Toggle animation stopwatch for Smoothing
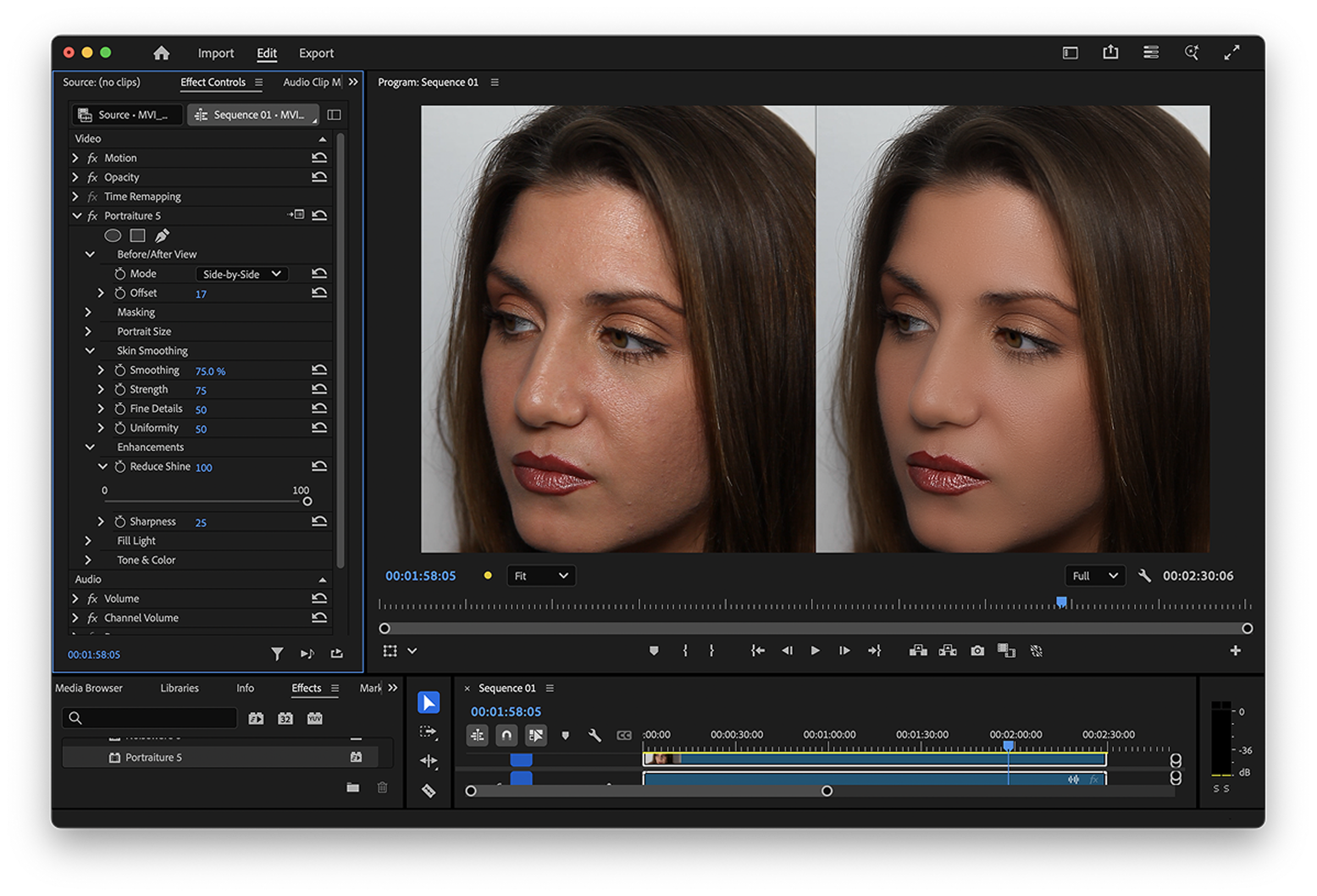Image resolution: width=1317 pixels, height=896 pixels. tap(120, 370)
